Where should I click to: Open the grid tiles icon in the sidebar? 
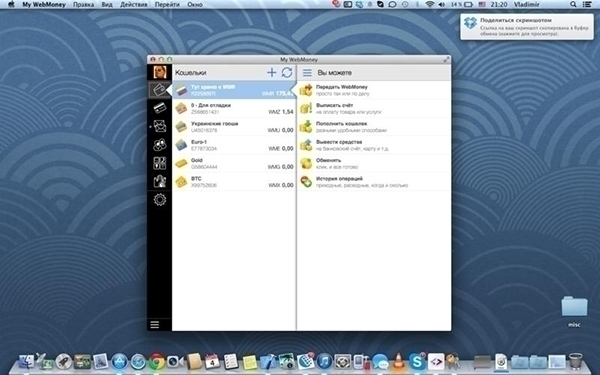[160, 163]
